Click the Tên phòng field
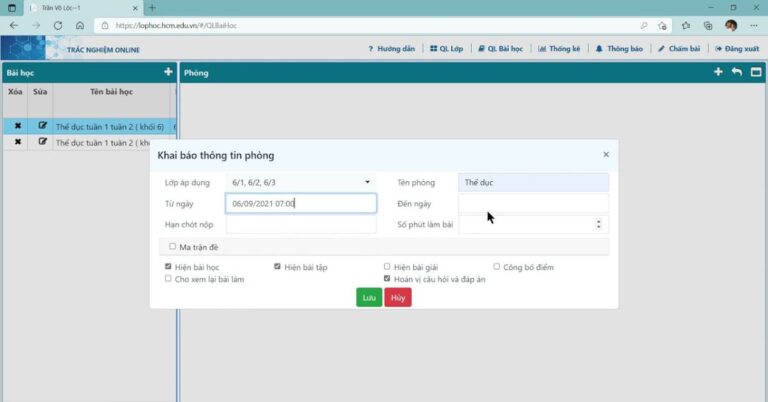 point(533,182)
